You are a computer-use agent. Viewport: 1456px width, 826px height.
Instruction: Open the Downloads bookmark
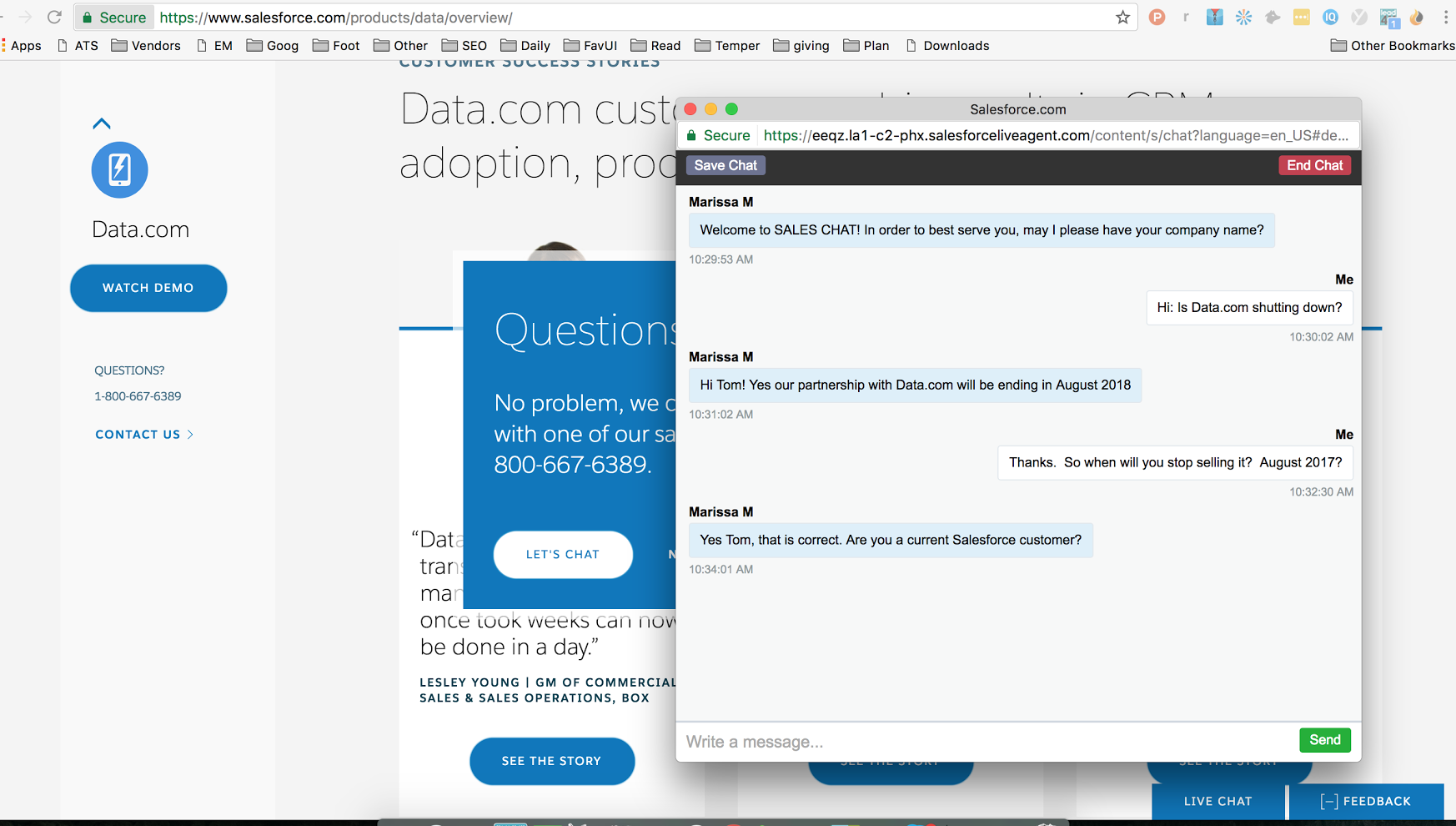947,46
